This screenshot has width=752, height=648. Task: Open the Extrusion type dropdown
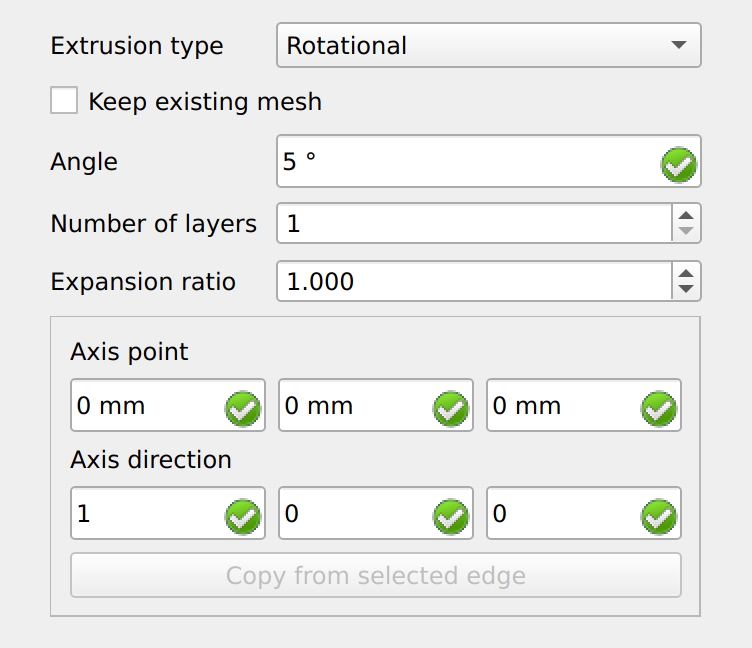(489, 45)
